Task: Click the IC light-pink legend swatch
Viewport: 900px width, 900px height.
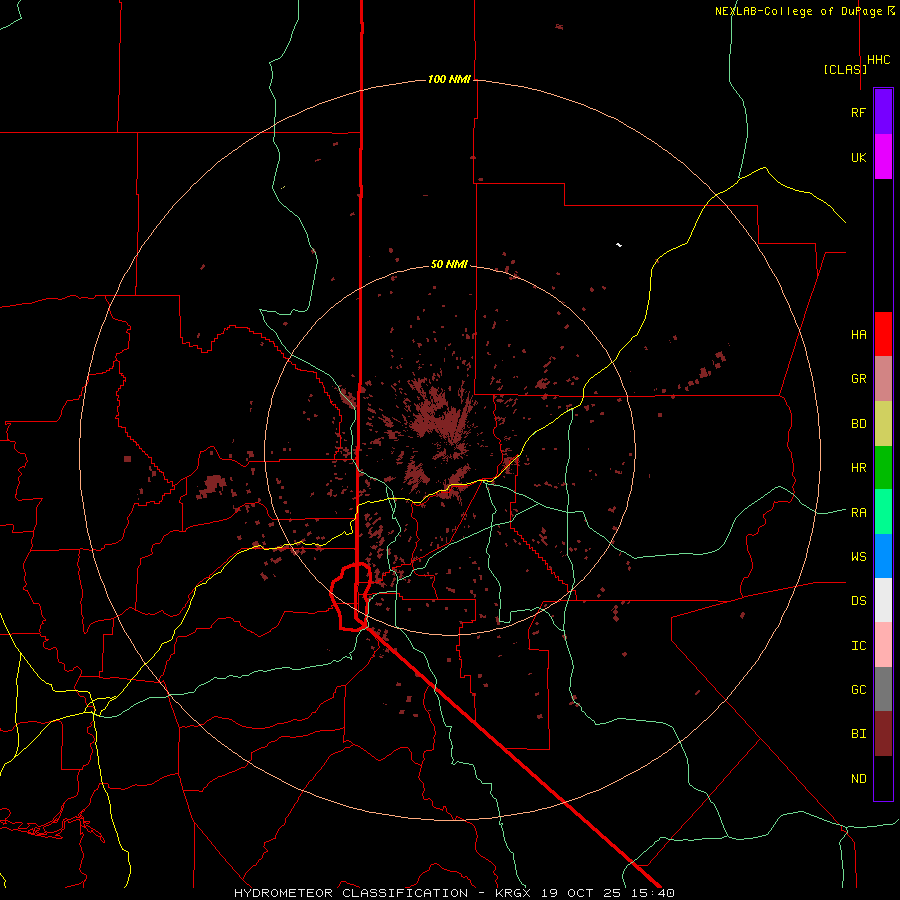Action: click(x=883, y=645)
